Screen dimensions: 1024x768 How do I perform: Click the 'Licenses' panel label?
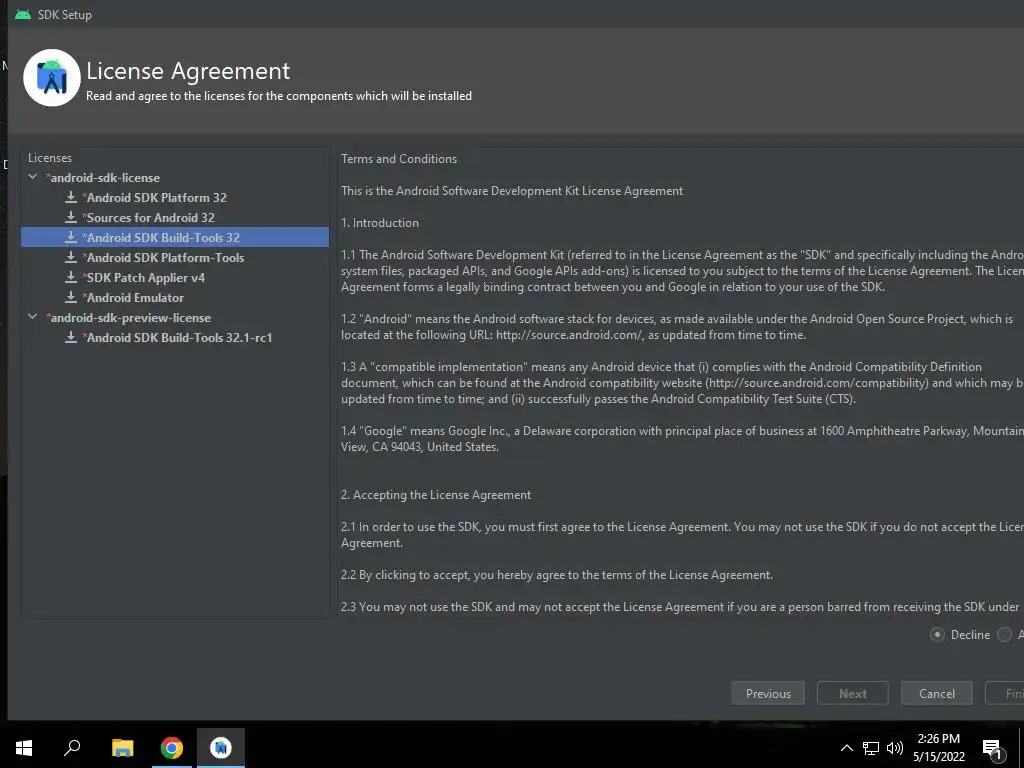coord(50,158)
